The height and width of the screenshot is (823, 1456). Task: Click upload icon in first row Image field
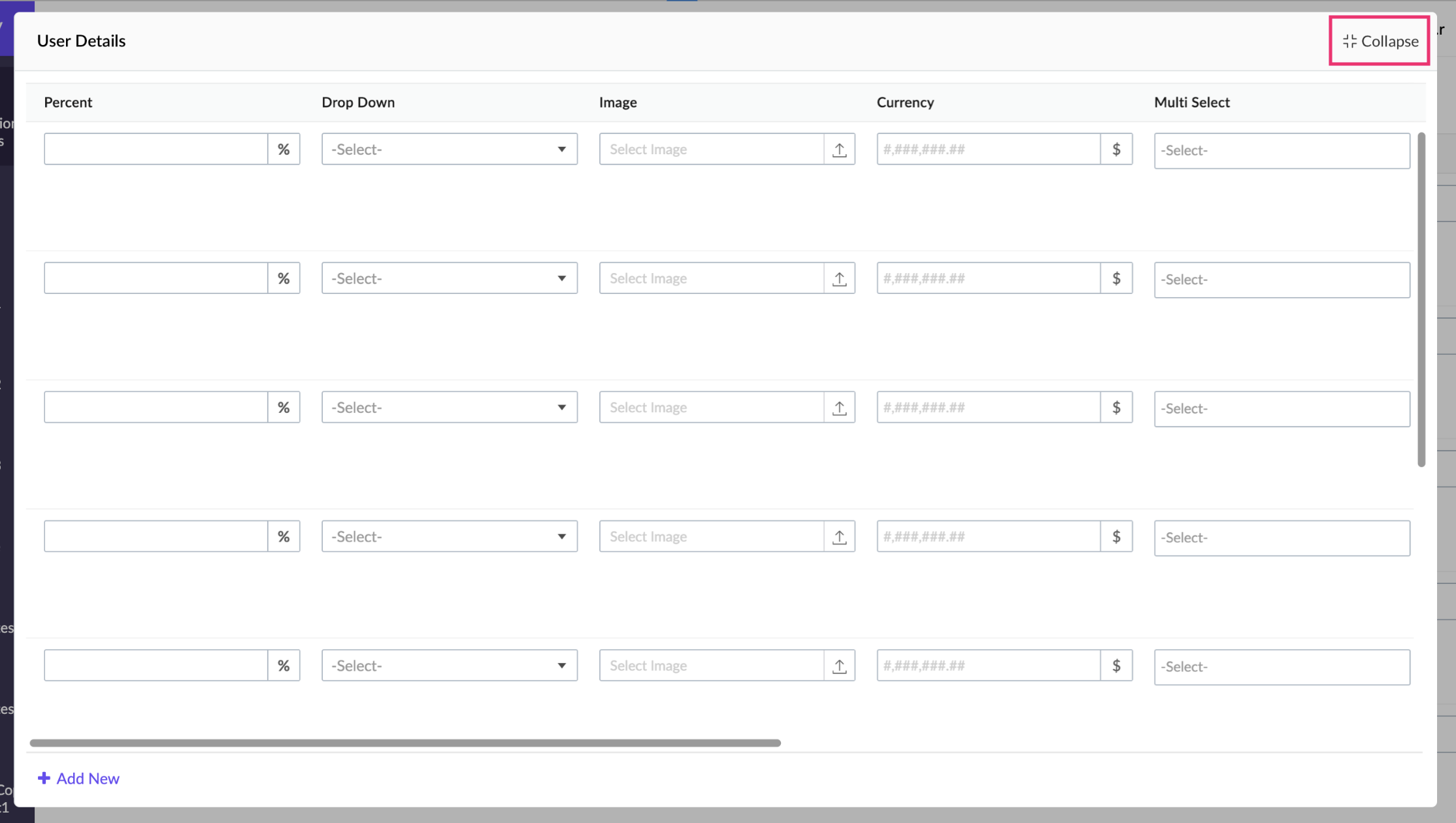click(839, 150)
